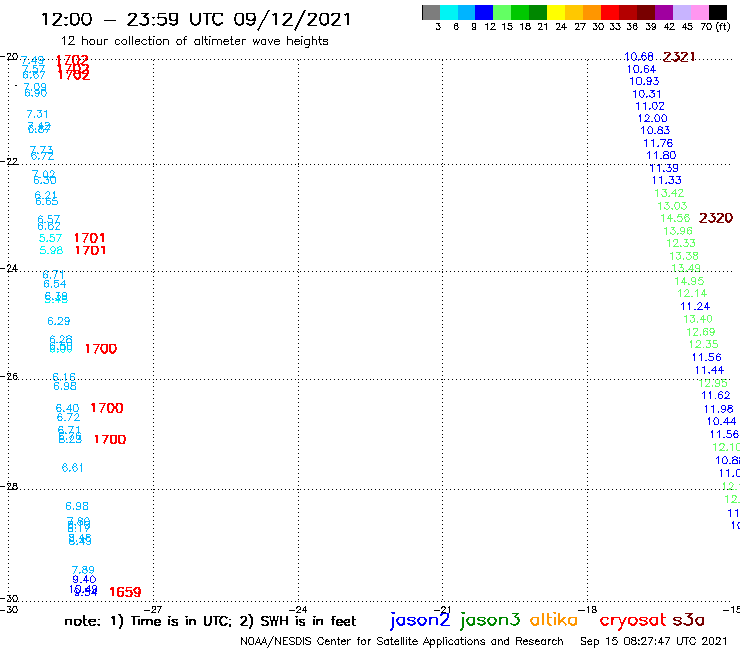Select the 's3a' satellite label
This screenshot has height=650, width=740.
point(688,620)
